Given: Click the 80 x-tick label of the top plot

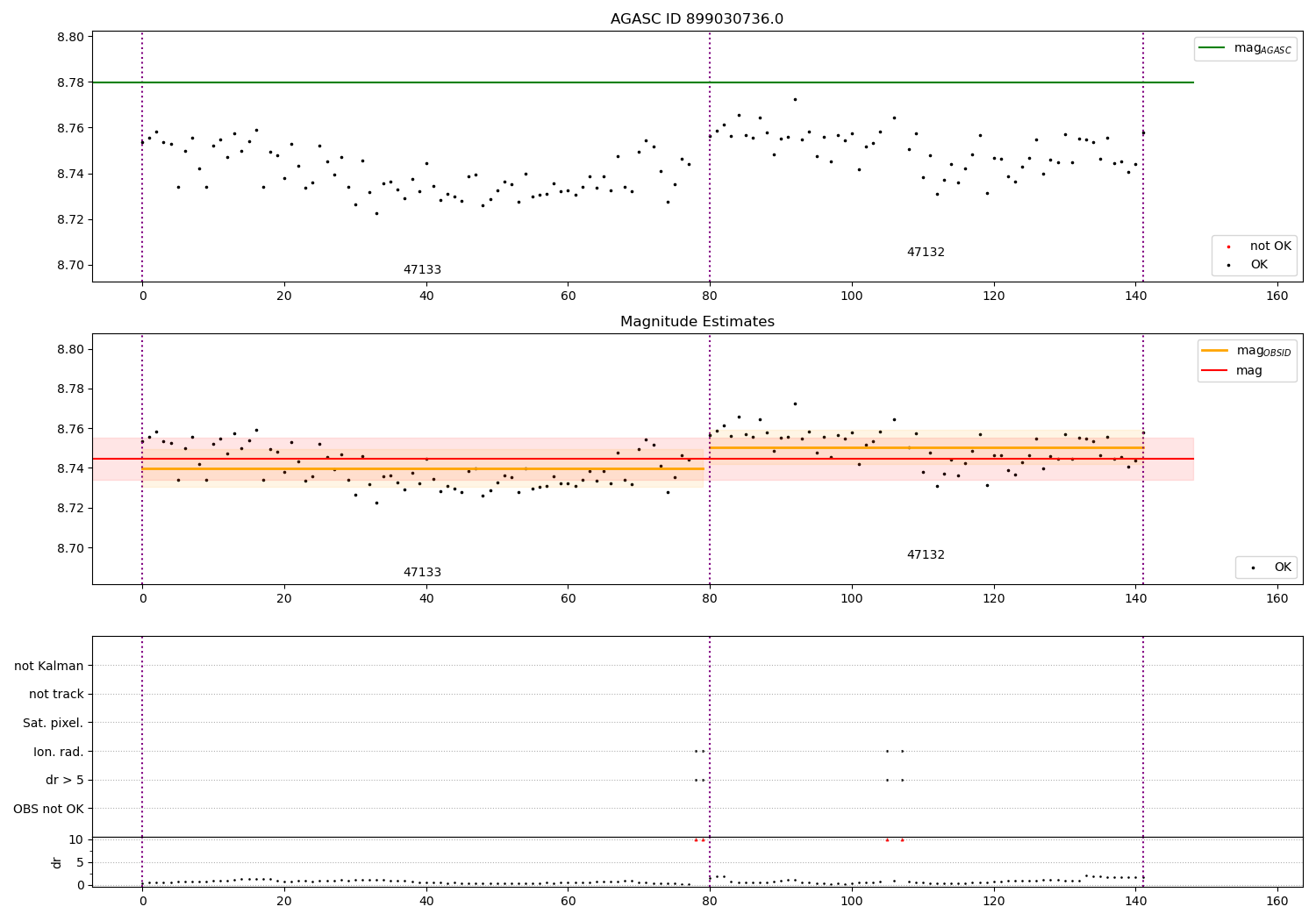Looking at the screenshot, I should click(710, 296).
